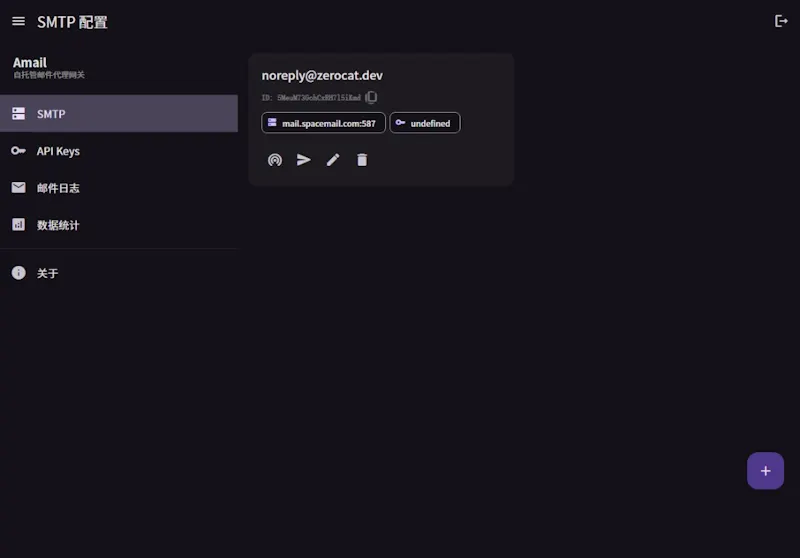Open the SMTP sidebar item
The width and height of the screenshot is (800, 558).
119,113
